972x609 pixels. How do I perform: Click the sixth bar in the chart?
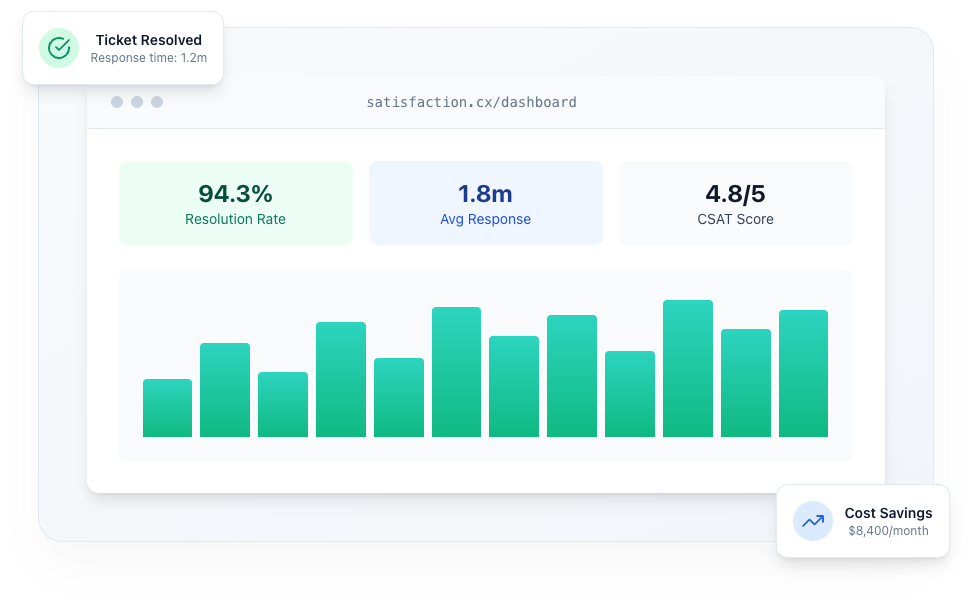[456, 372]
